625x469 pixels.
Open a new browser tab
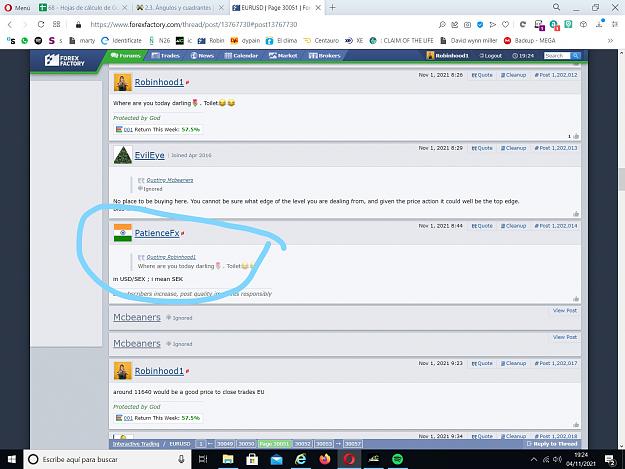(x=332, y=8)
